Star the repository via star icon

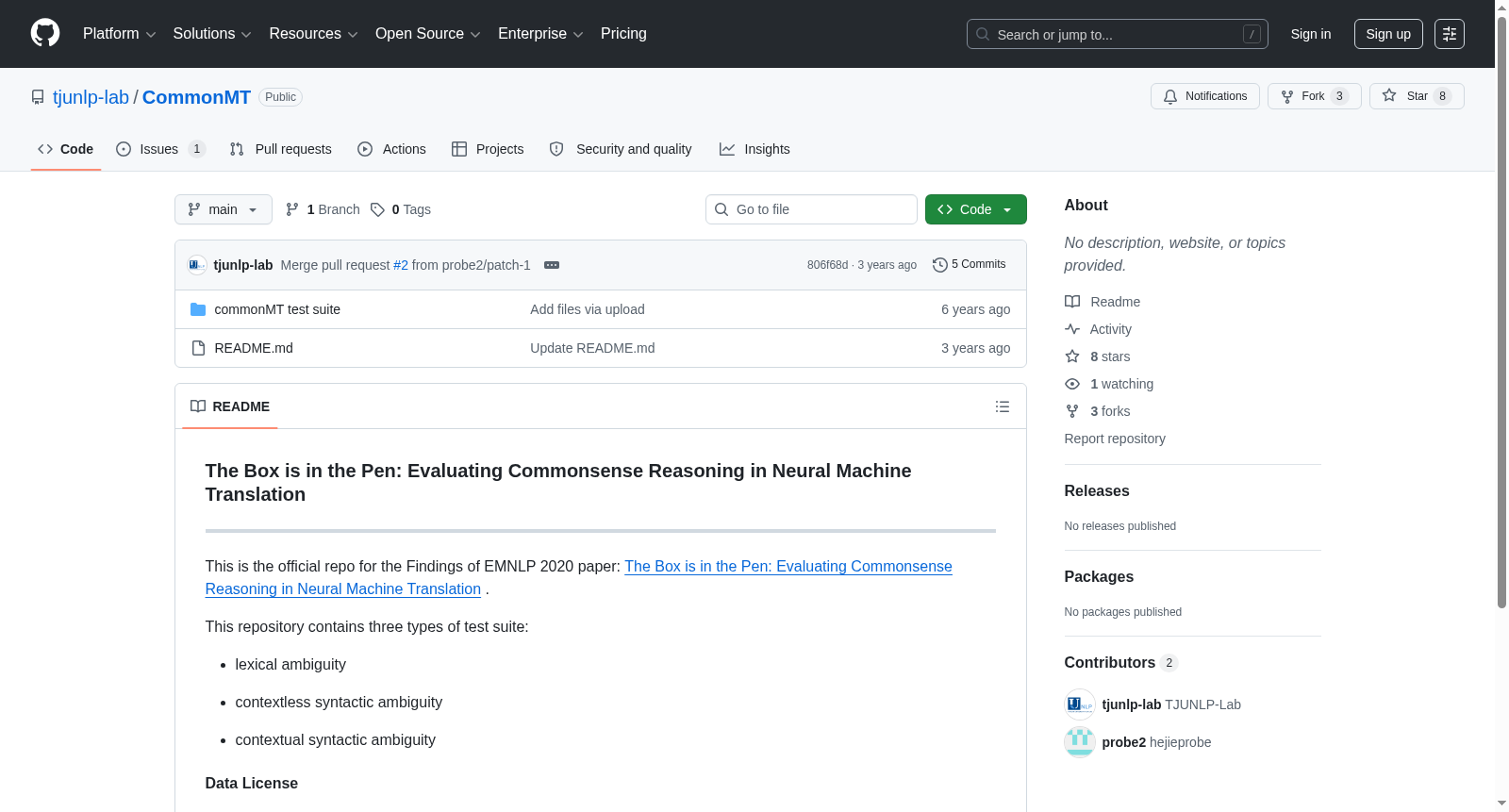1389,95
